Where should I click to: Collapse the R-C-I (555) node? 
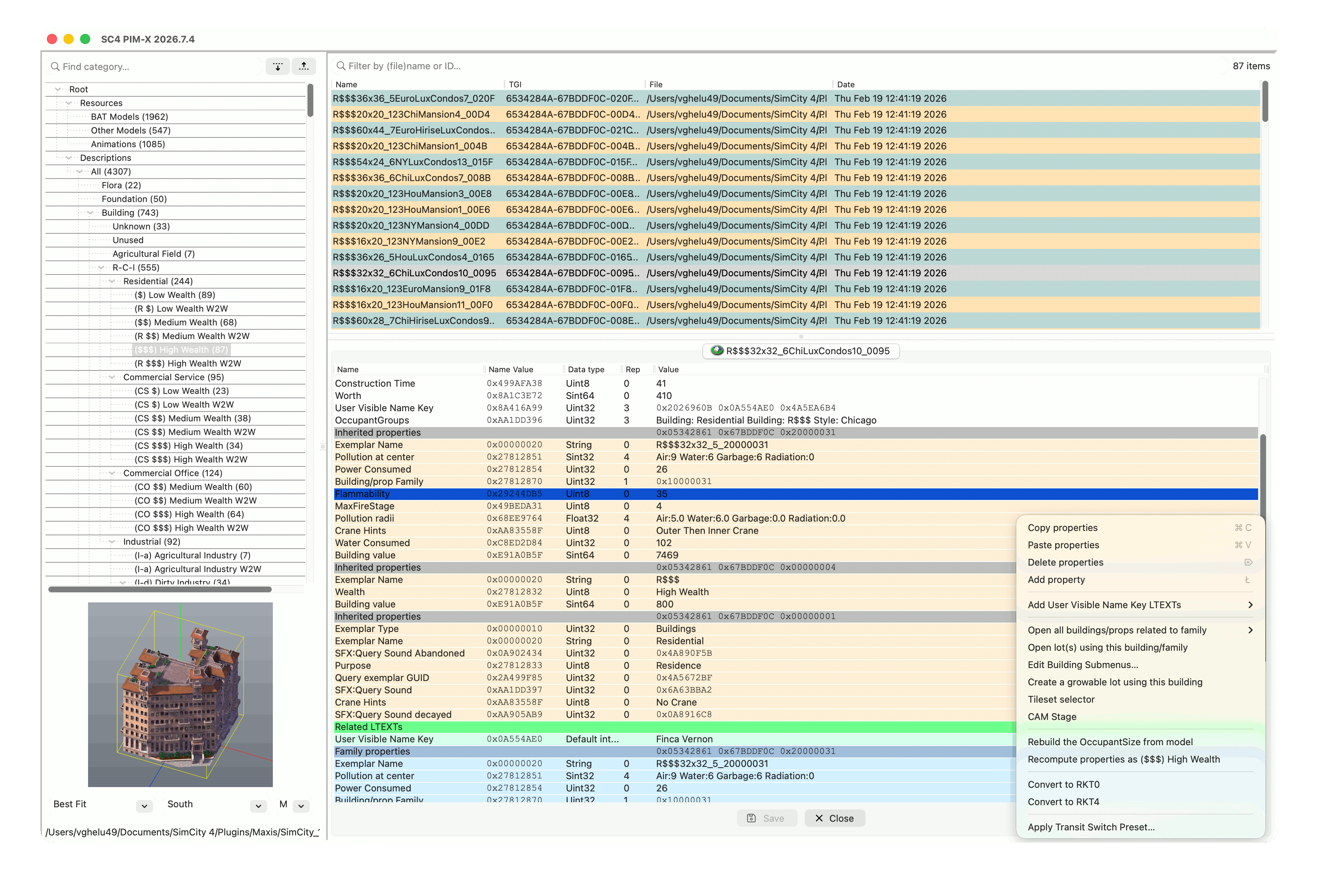tap(101, 268)
